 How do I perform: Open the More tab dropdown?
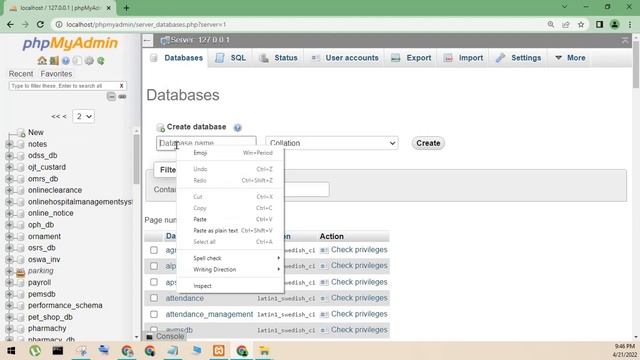pyautogui.click(x=571, y=58)
